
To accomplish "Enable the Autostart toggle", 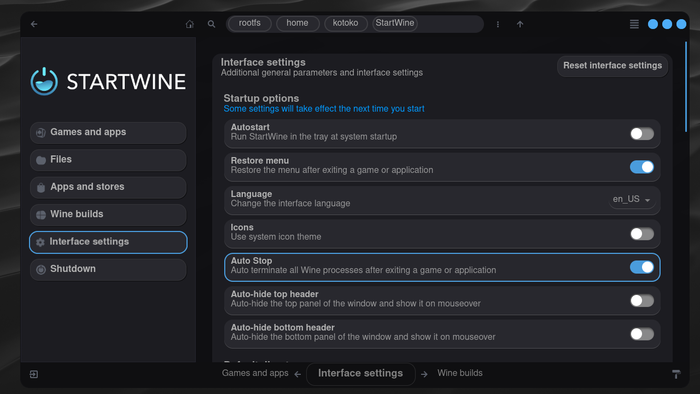I will click(x=642, y=133).
